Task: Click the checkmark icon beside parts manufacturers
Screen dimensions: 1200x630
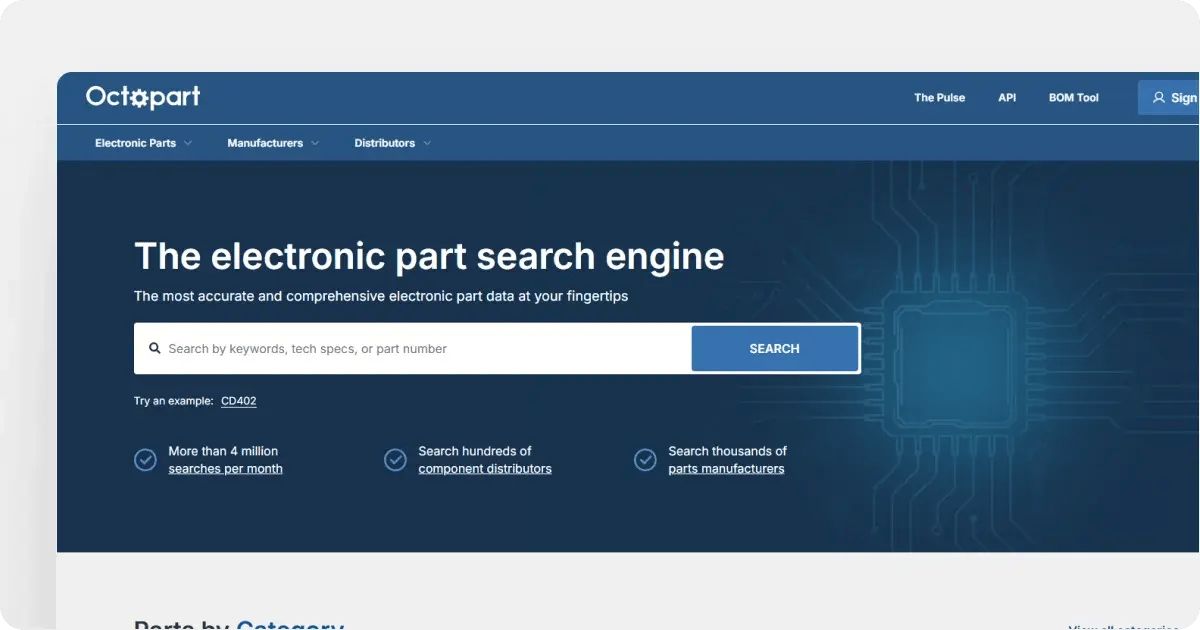Action: click(645, 459)
